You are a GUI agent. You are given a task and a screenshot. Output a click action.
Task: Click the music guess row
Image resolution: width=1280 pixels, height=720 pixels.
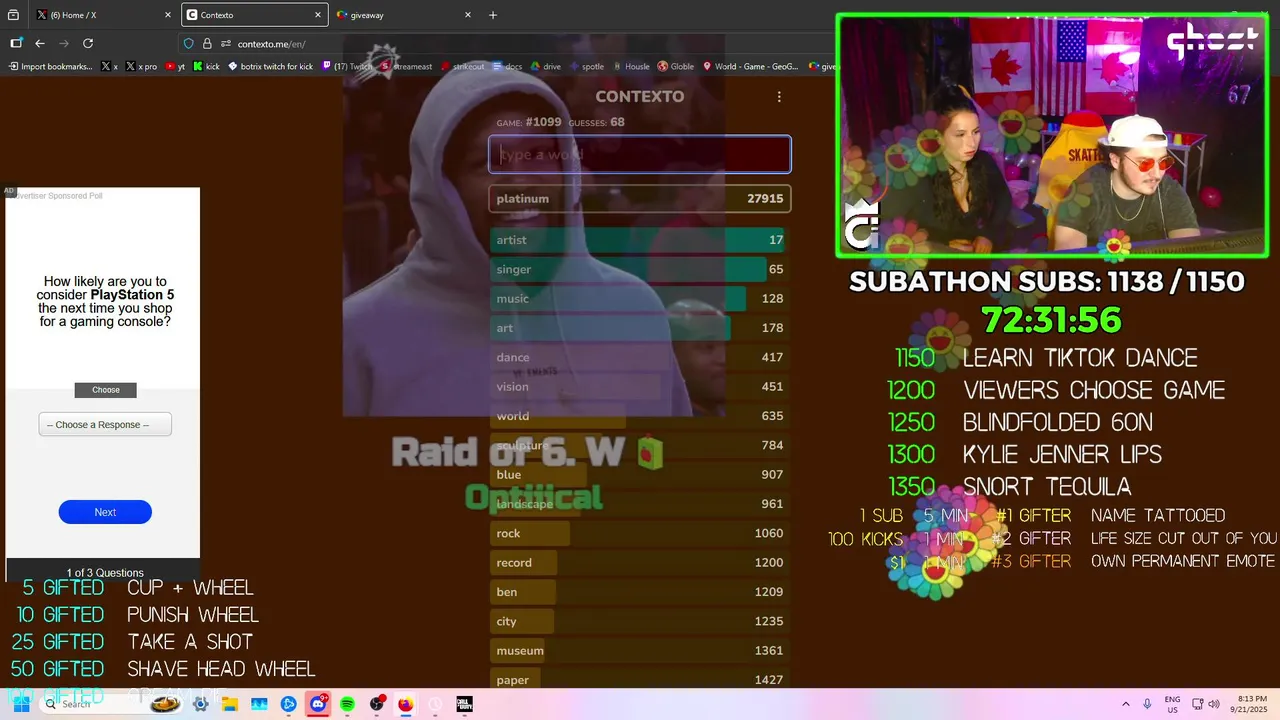[640, 298]
